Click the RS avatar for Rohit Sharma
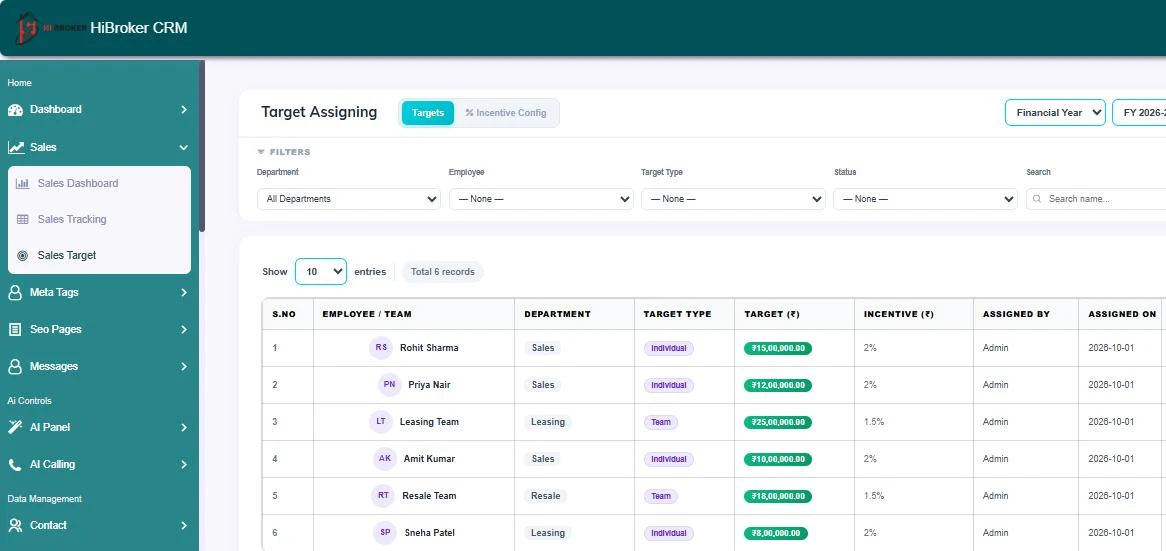 (381, 347)
